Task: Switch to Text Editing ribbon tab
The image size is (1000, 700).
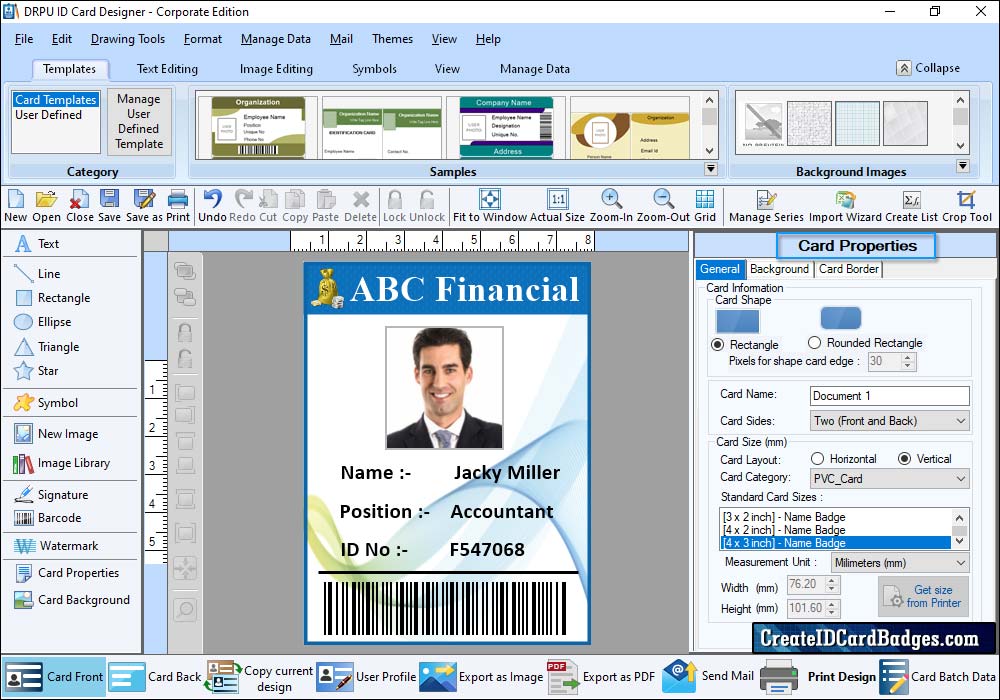Action: 167,69
